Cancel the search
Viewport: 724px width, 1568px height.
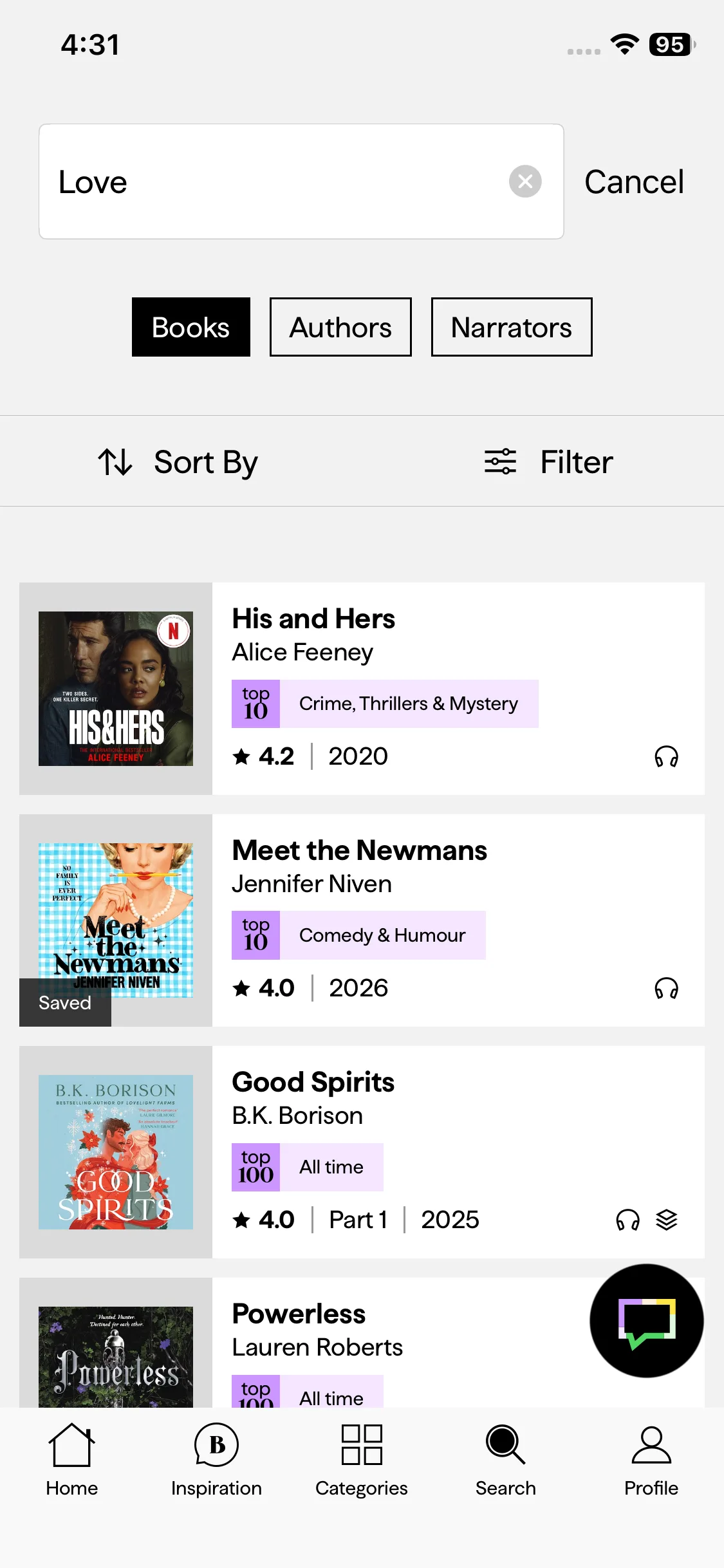[x=634, y=182]
